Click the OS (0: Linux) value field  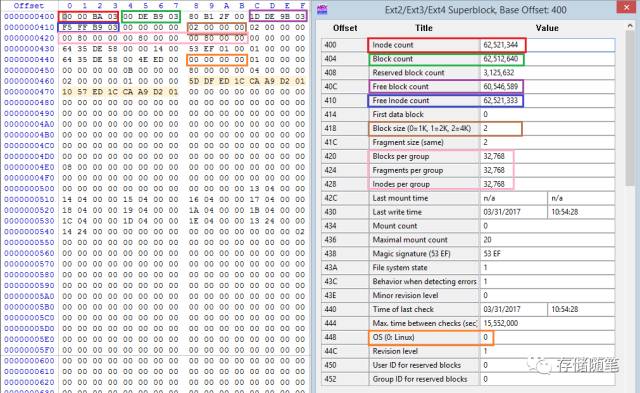coord(547,337)
